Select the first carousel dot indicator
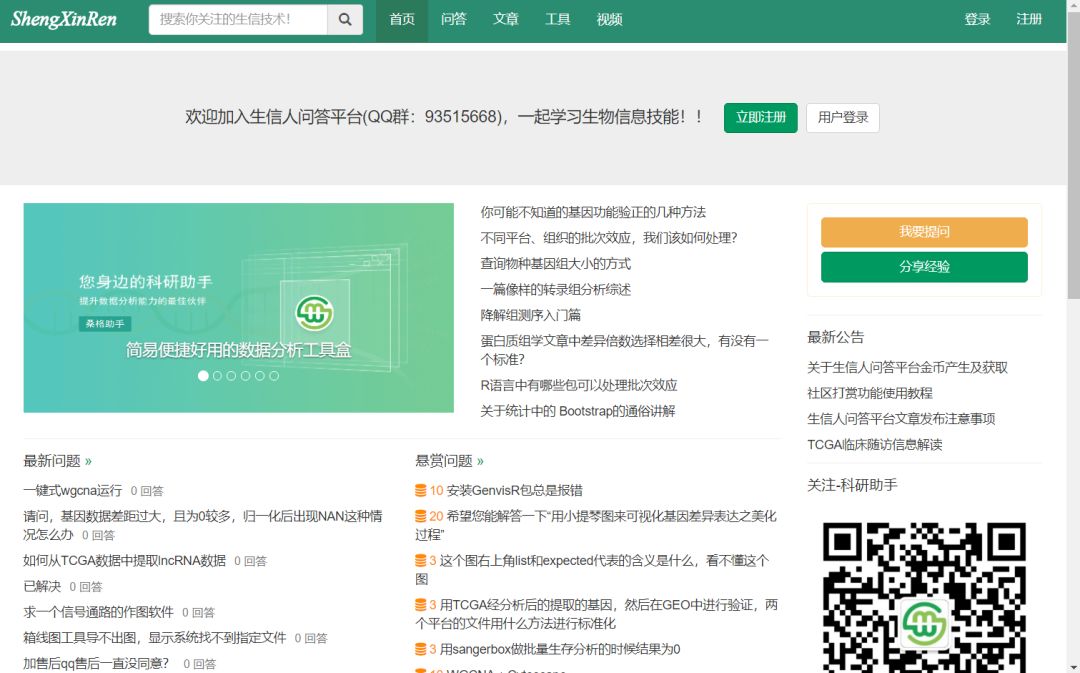 click(x=203, y=376)
